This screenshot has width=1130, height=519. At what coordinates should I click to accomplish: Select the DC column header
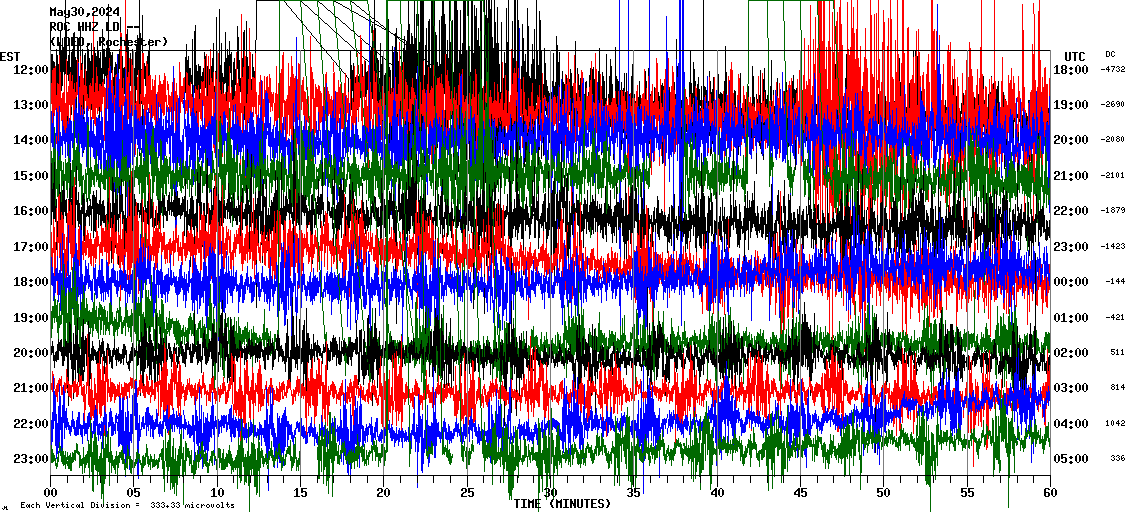[1110, 54]
